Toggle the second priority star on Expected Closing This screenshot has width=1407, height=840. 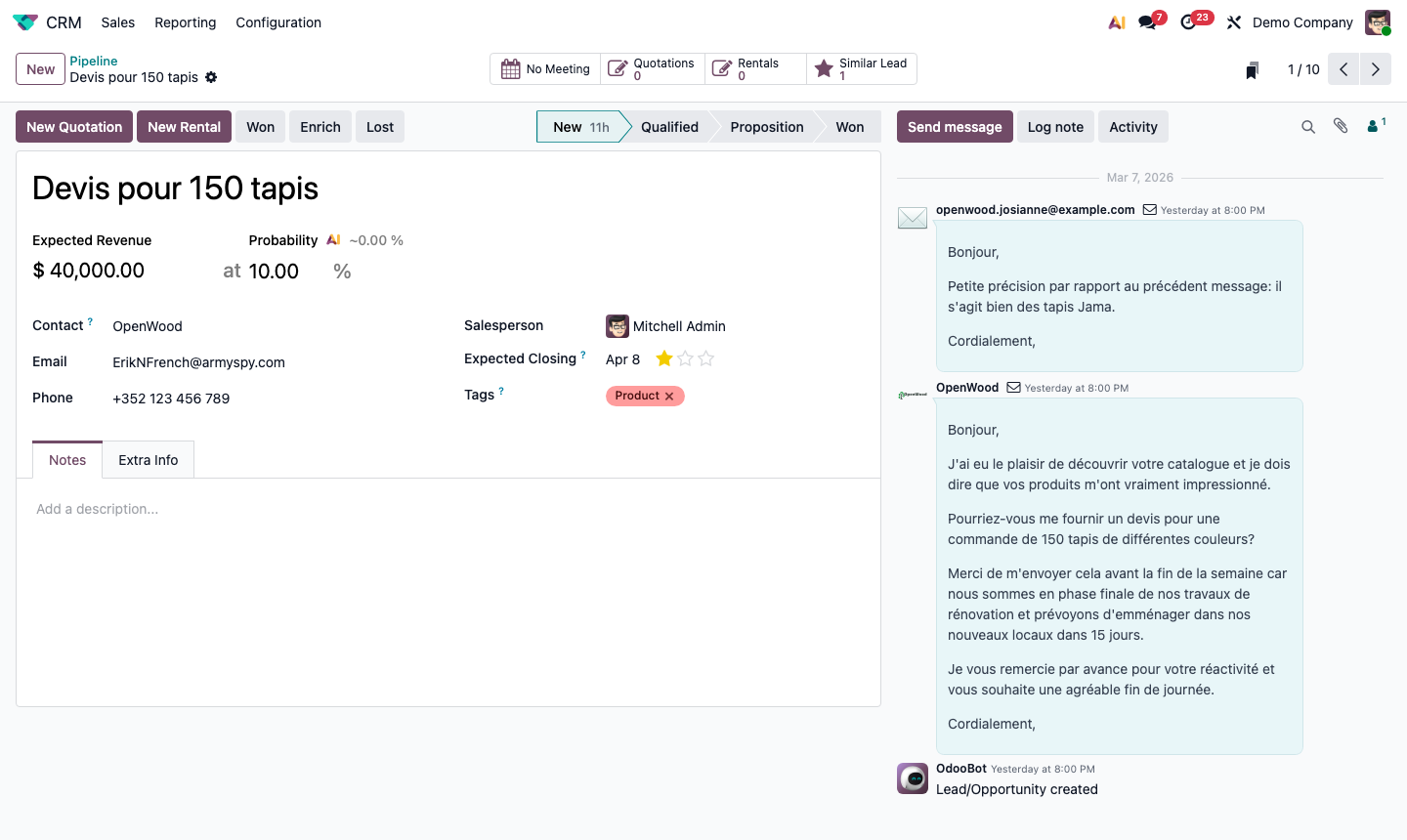685,358
